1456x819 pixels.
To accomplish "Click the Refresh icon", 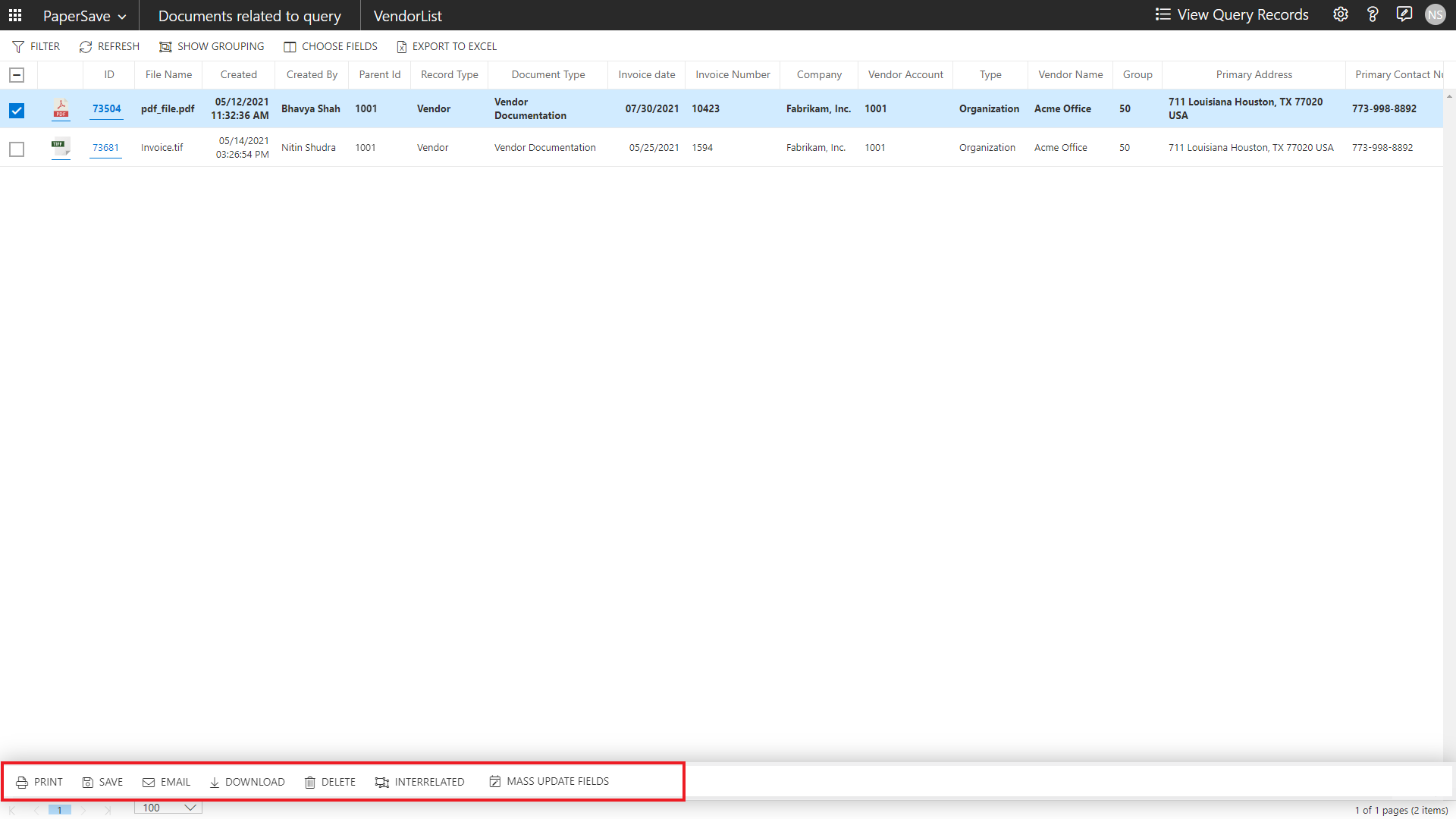I will point(86,47).
